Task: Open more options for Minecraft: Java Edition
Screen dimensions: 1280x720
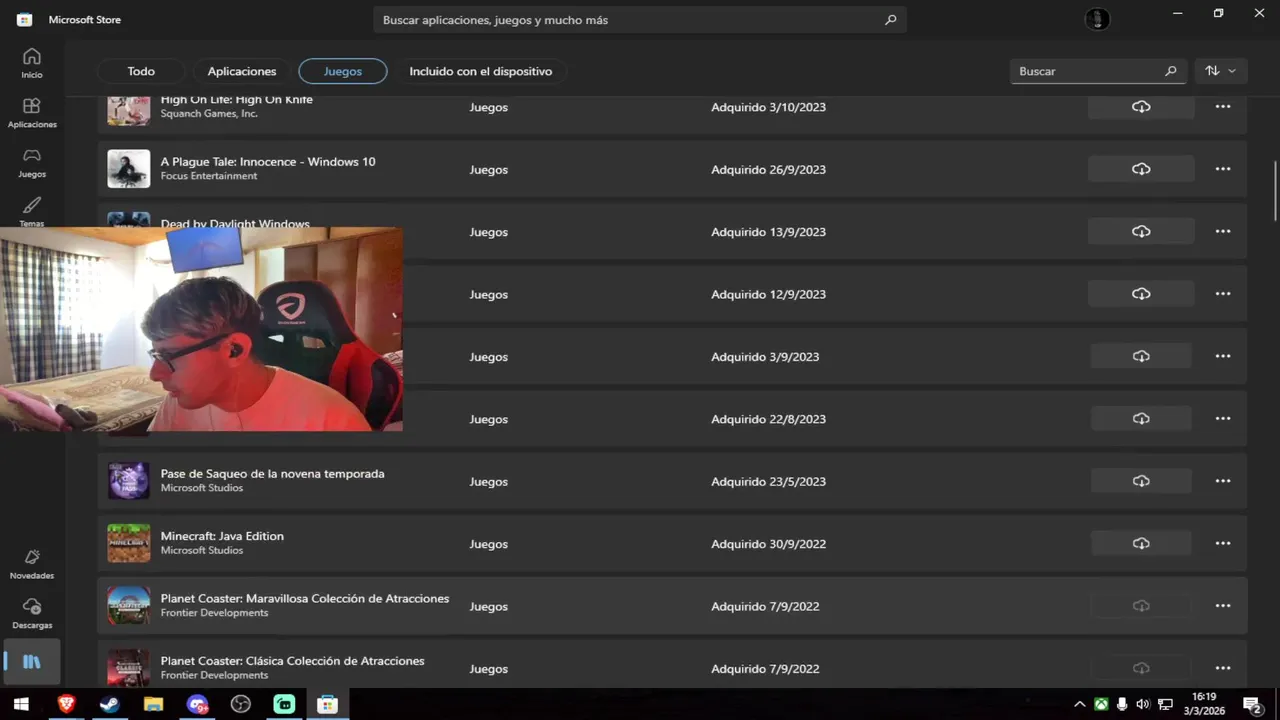Action: pyautogui.click(x=1223, y=543)
